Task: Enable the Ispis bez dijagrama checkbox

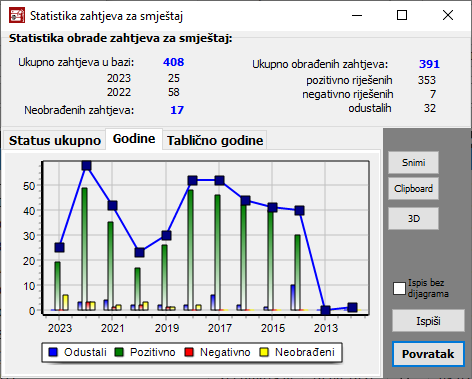Action: tap(399, 288)
